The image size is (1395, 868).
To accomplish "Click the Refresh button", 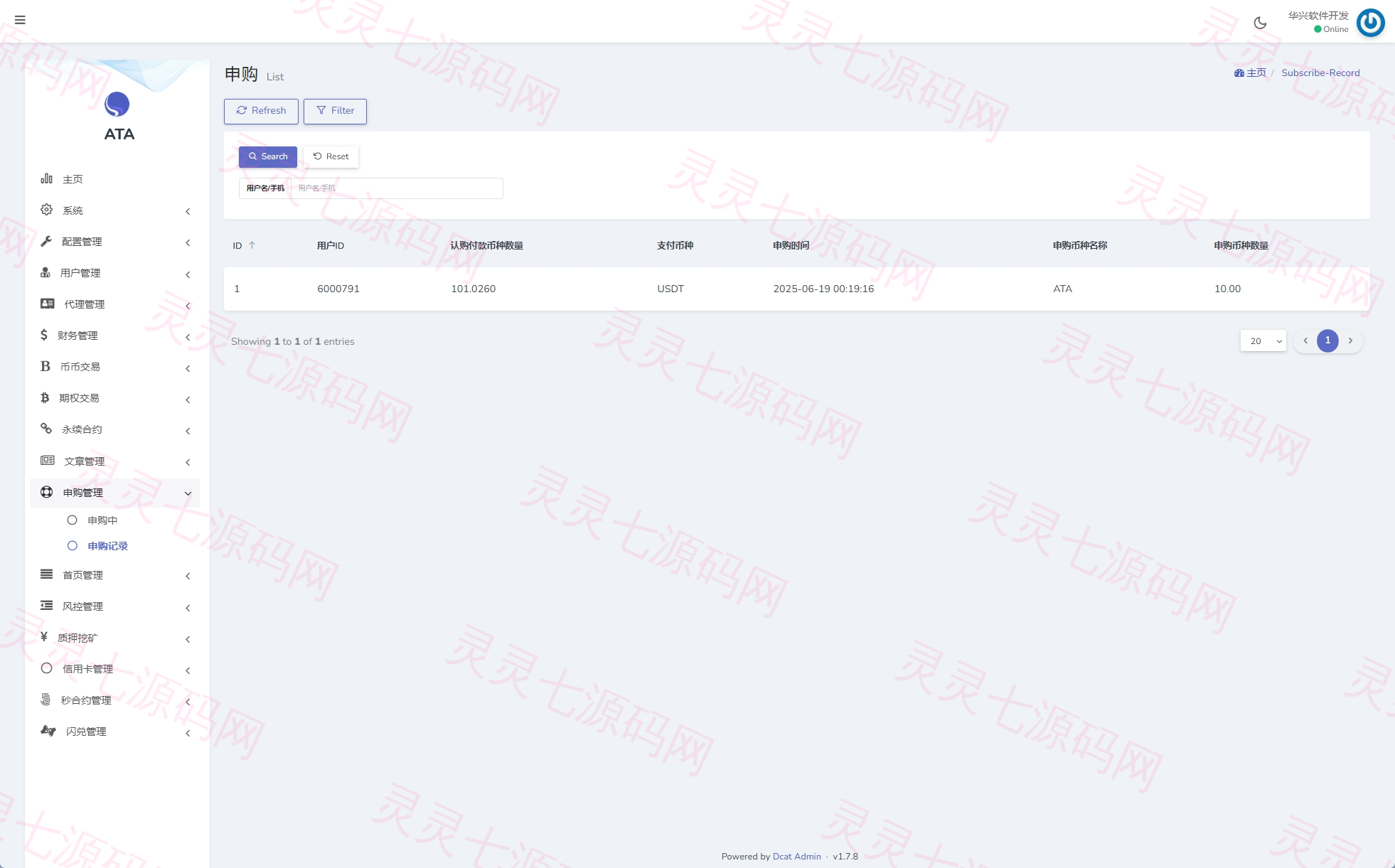I will (261, 111).
